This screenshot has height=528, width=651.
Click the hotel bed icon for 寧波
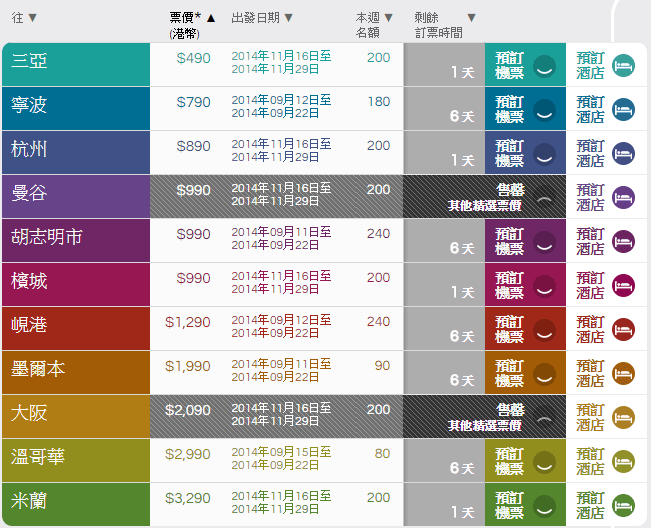point(623,109)
